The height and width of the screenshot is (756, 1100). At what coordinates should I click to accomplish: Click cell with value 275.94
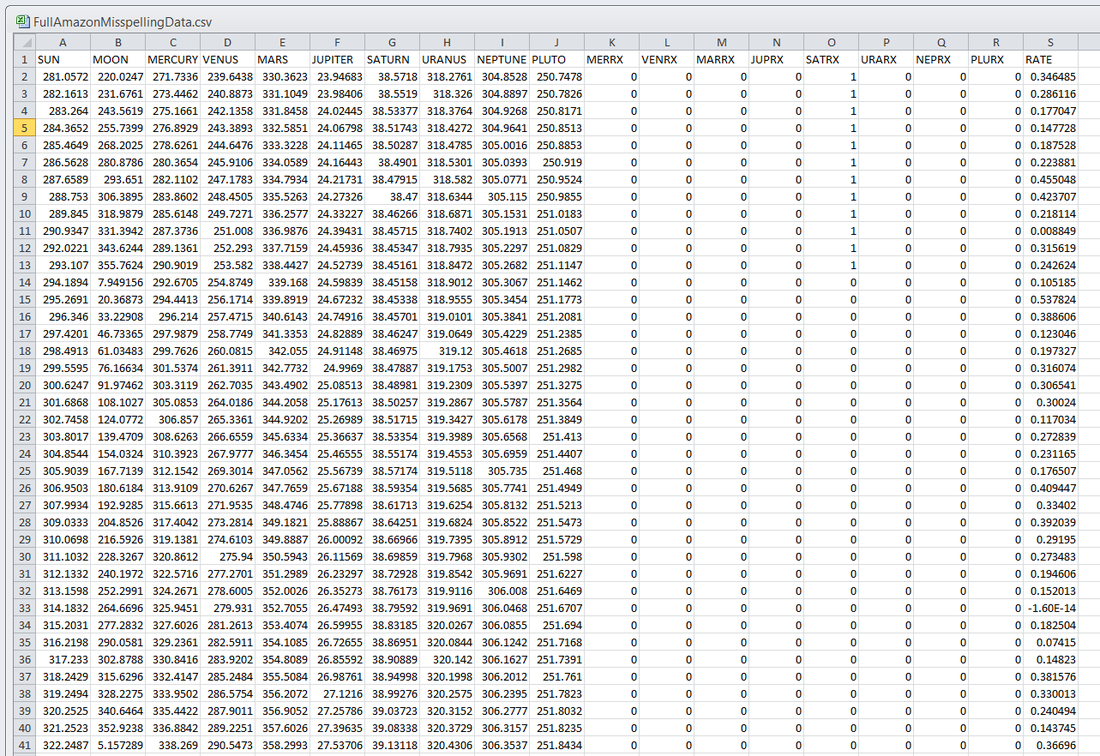click(x=227, y=556)
